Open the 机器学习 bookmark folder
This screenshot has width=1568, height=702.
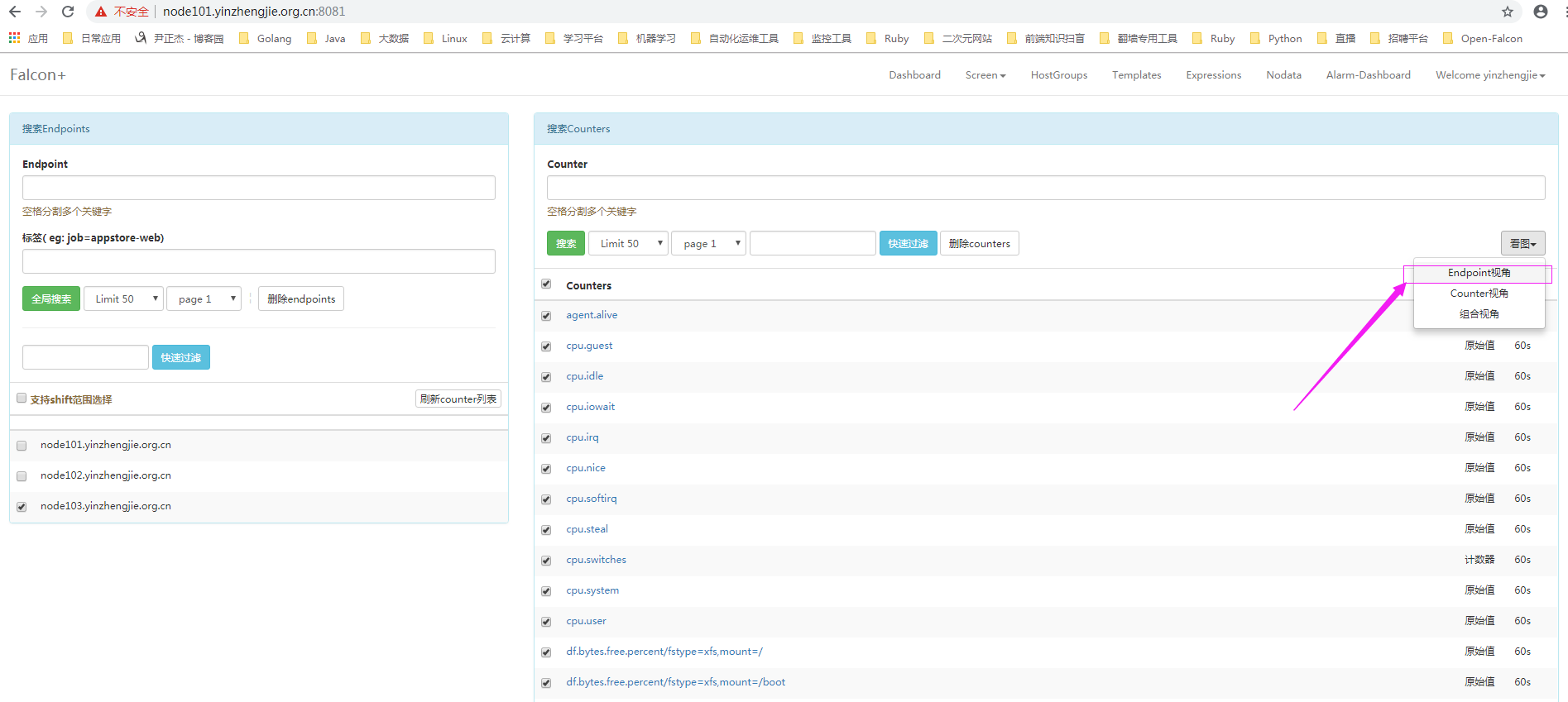coord(647,38)
